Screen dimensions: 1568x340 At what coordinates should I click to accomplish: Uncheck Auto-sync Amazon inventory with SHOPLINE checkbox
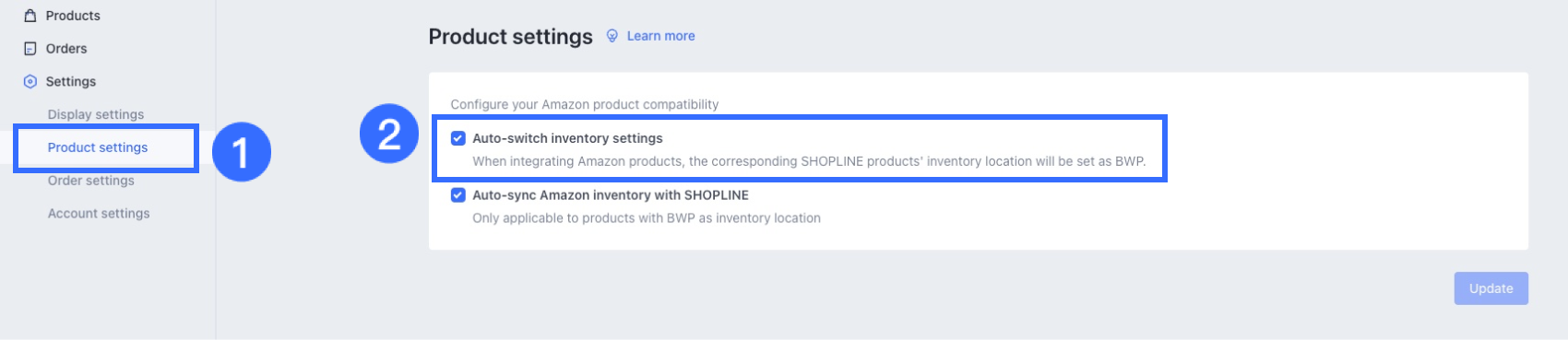[x=458, y=195]
